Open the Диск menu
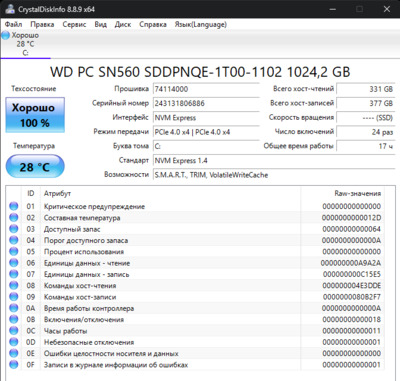Image resolution: width=400 pixels, height=381 pixels. tap(123, 24)
